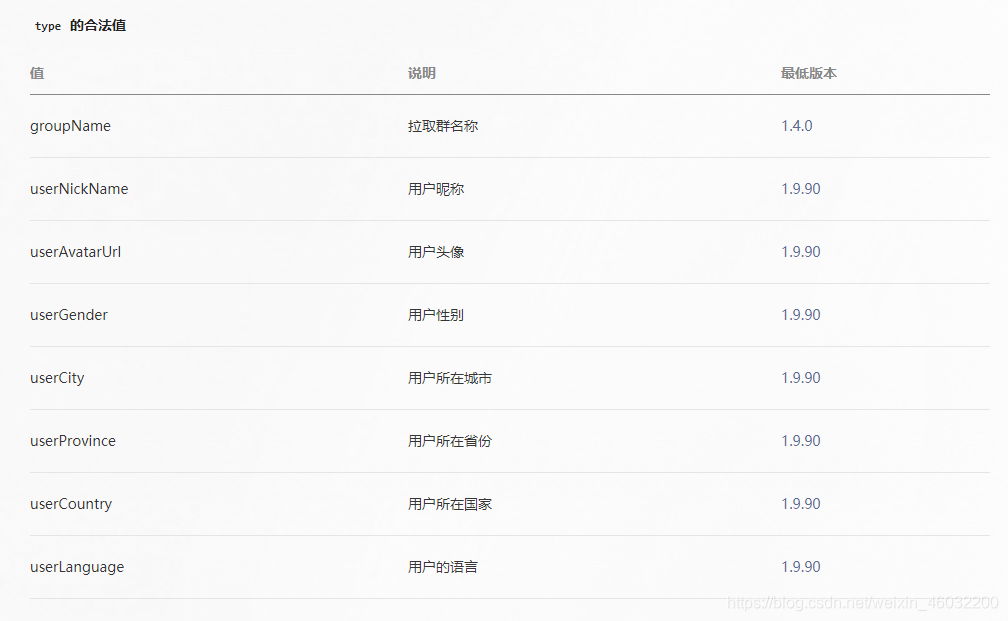Click the 用户的语言 description text
The width and height of the screenshot is (1008, 621).
[x=443, y=567]
